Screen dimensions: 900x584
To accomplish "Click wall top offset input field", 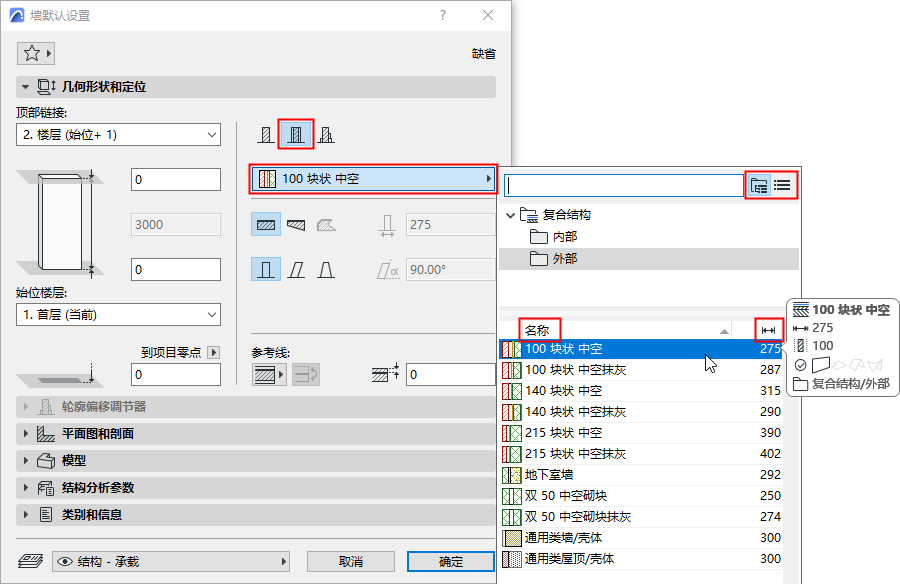I will (176, 180).
